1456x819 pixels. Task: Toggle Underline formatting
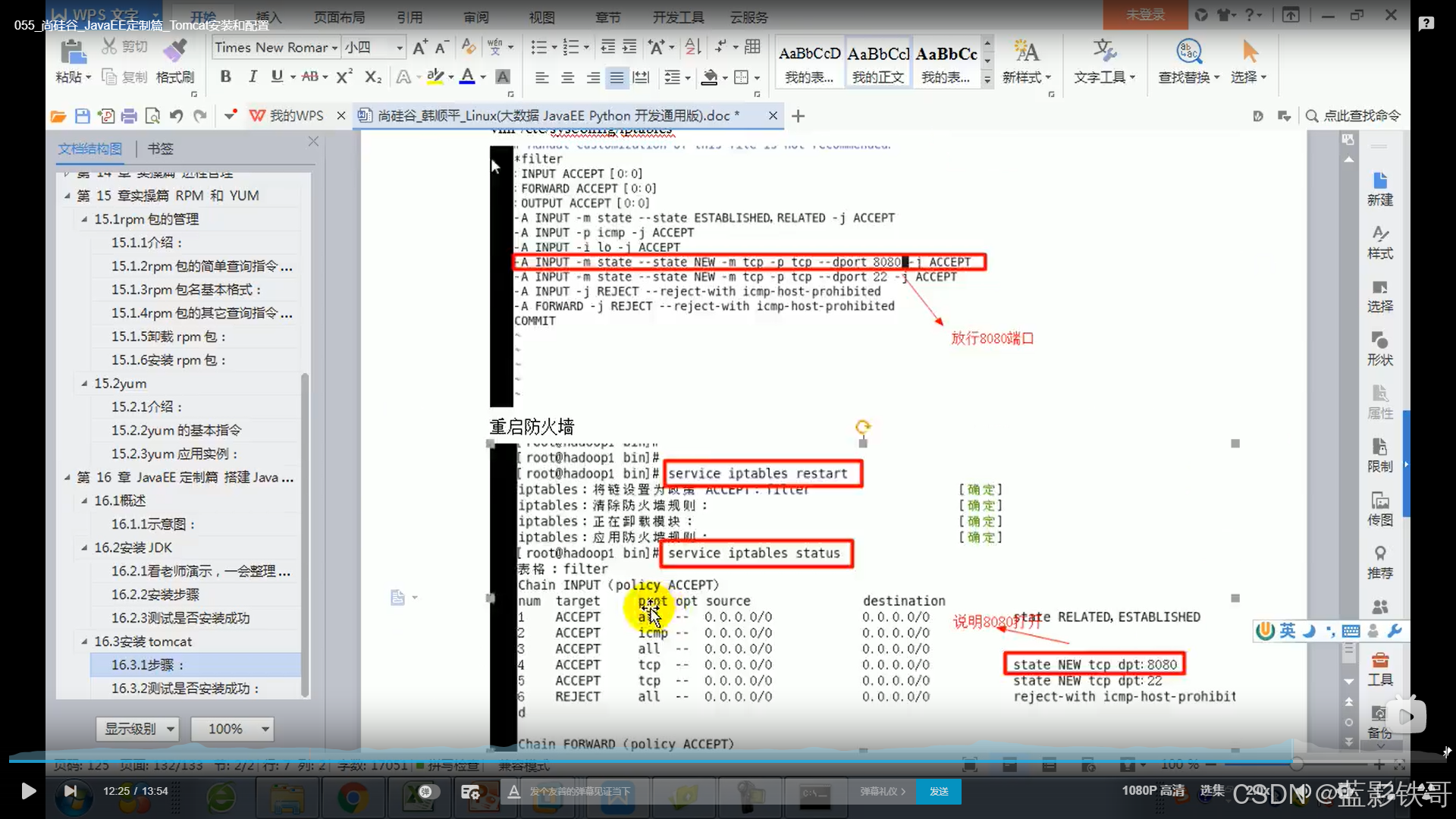[277, 77]
